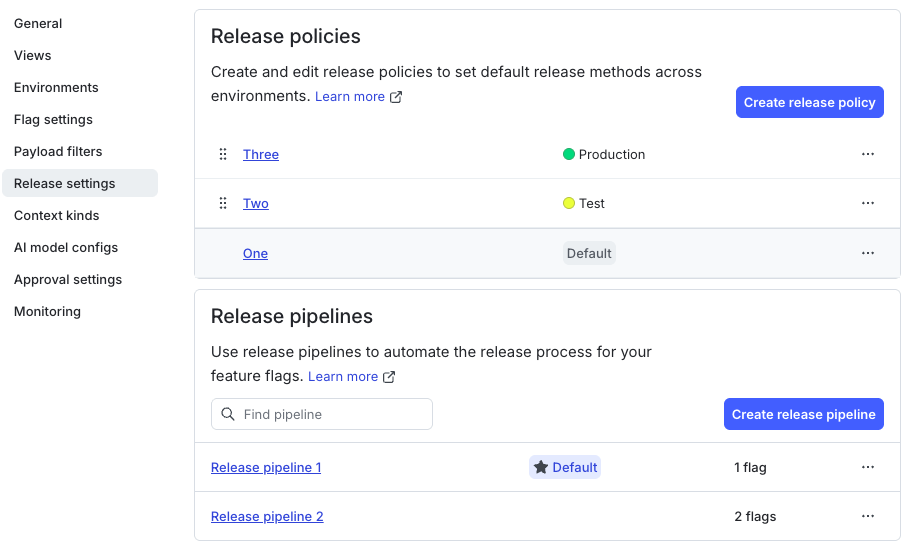Open Approval settings in the sidebar

(x=68, y=279)
